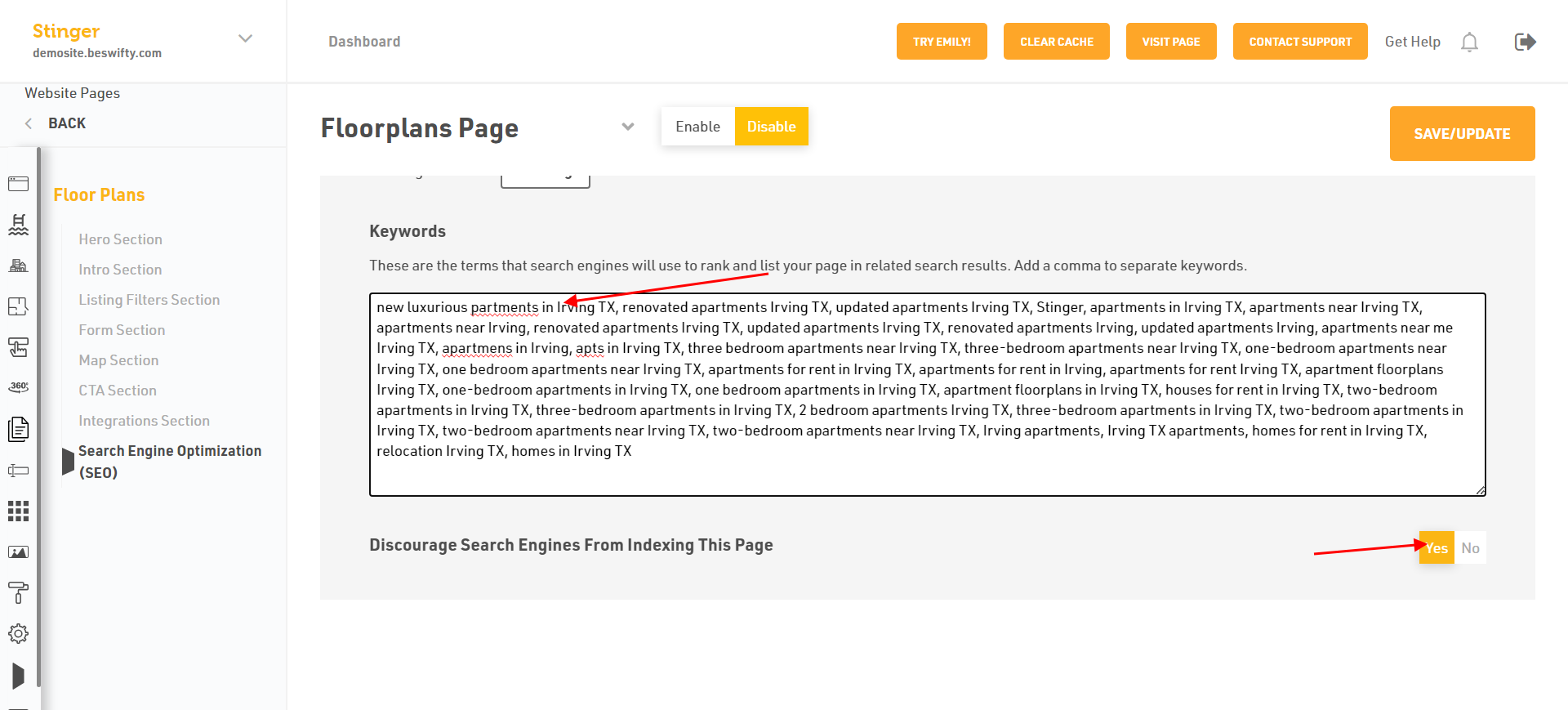
Task: Click the logout arrow icon
Action: pyautogui.click(x=1525, y=42)
